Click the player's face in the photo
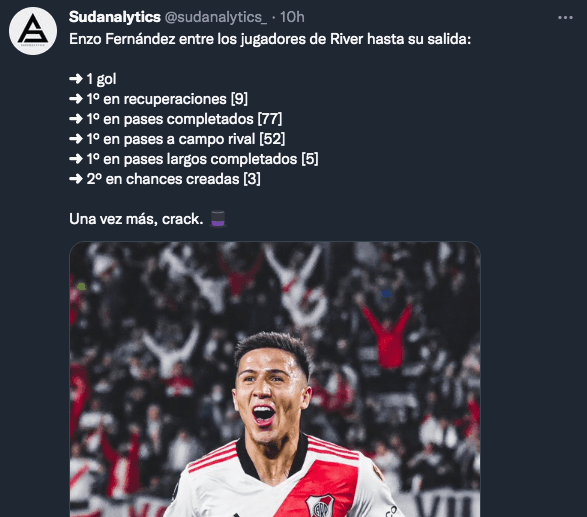The height and width of the screenshot is (517, 587). click(269, 397)
